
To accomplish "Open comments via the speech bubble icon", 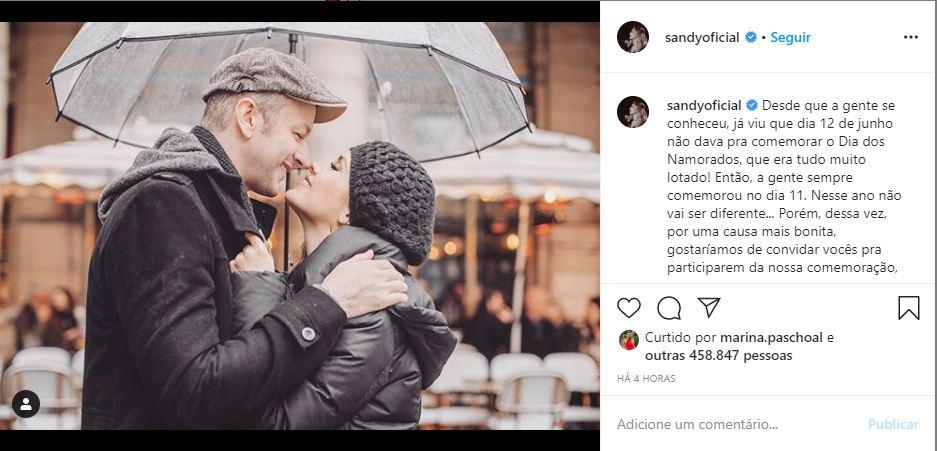I will 669,308.
